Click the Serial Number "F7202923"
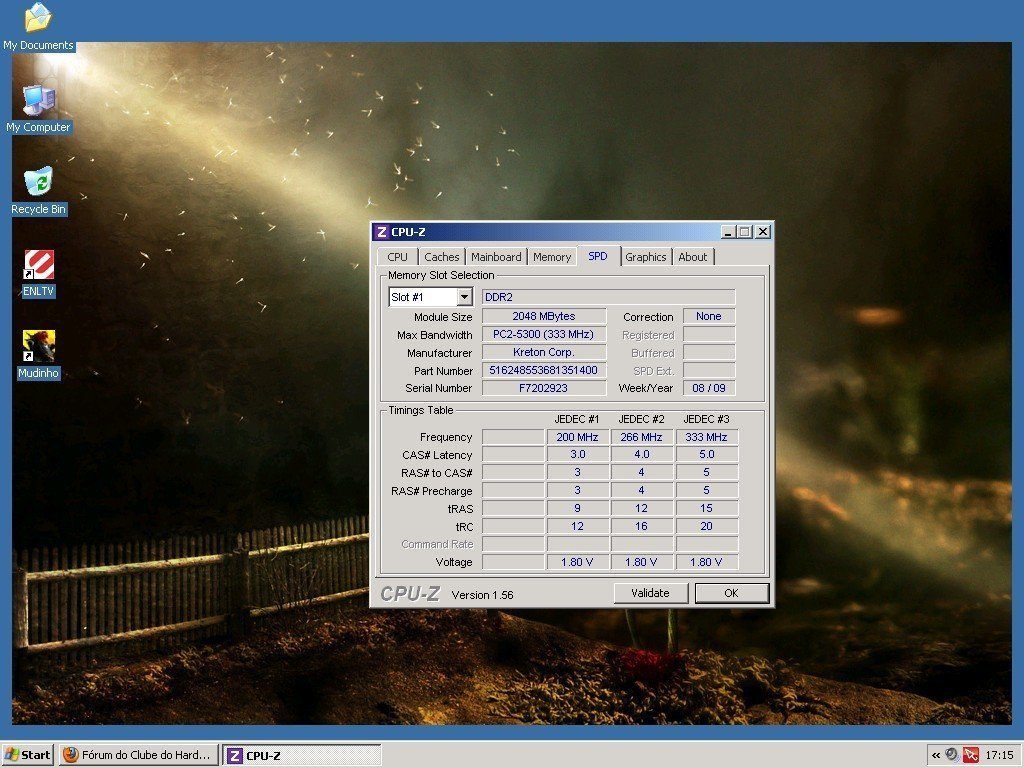 coord(544,388)
